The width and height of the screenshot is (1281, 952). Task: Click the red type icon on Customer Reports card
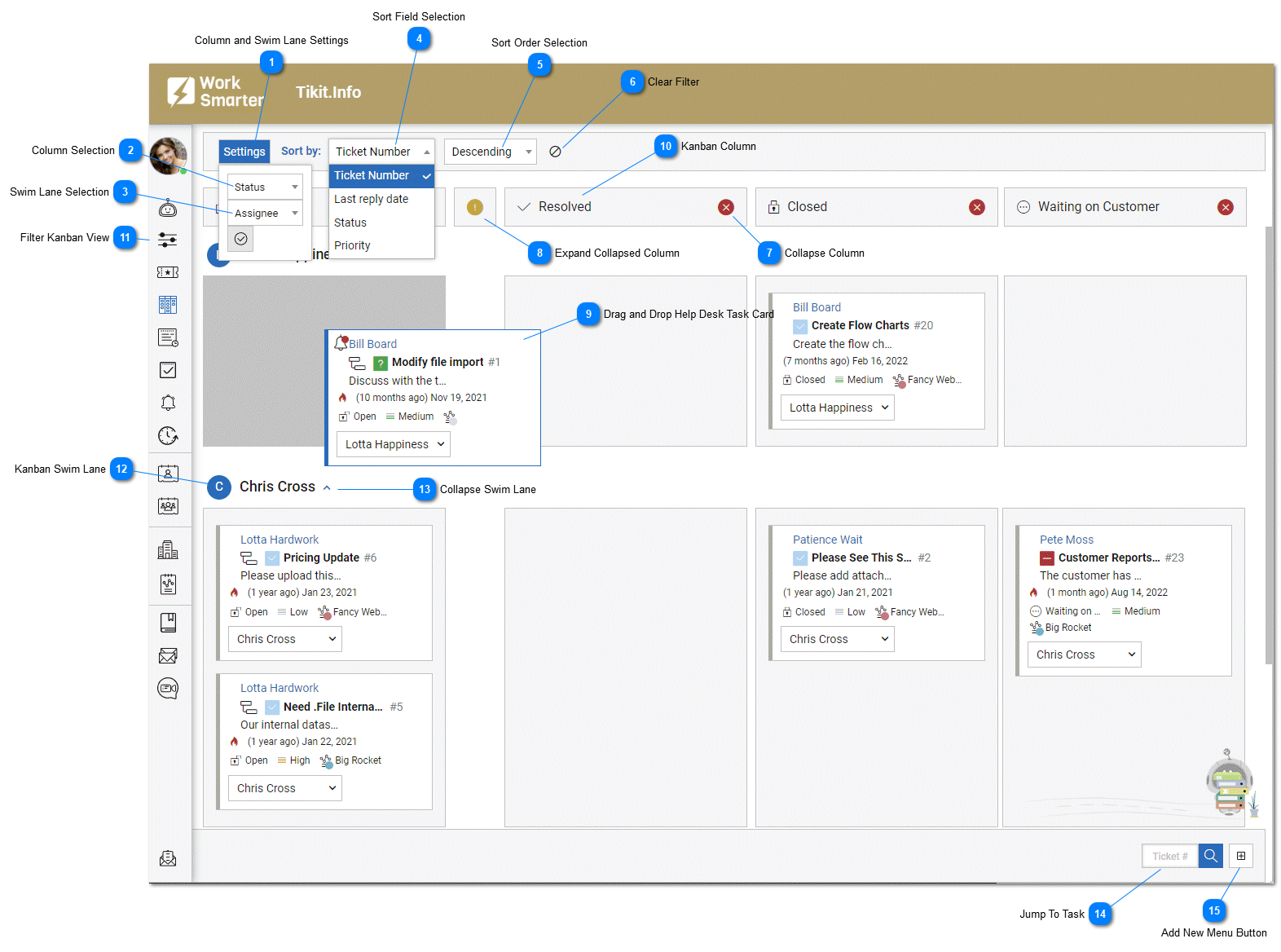click(1047, 558)
